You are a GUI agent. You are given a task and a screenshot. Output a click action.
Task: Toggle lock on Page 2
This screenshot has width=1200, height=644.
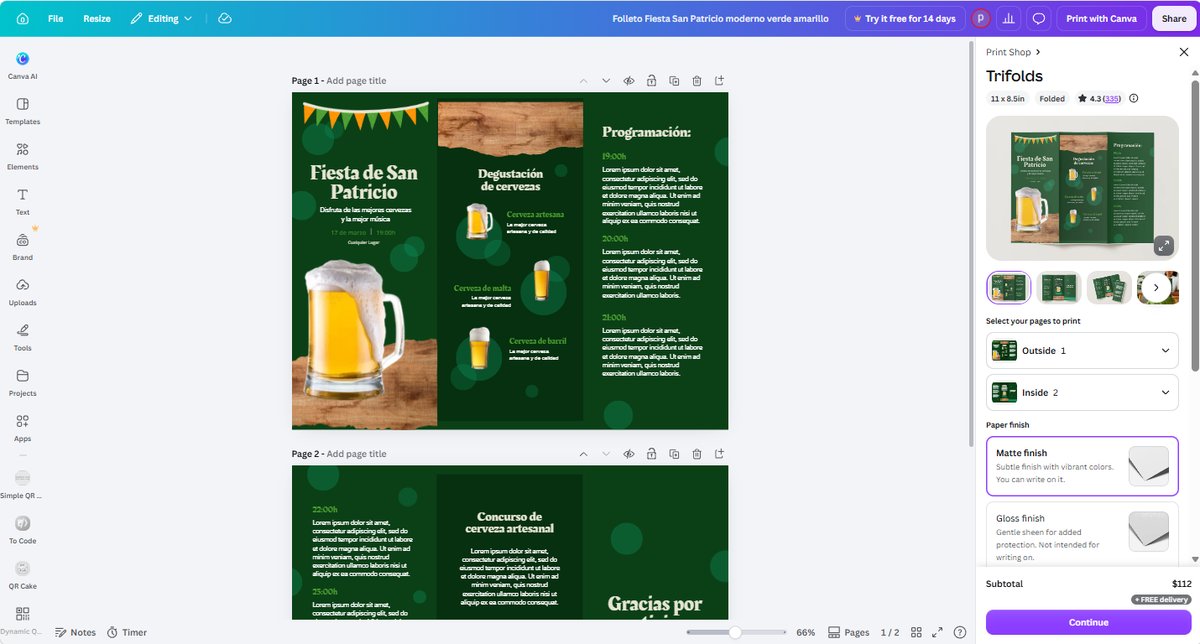651,454
